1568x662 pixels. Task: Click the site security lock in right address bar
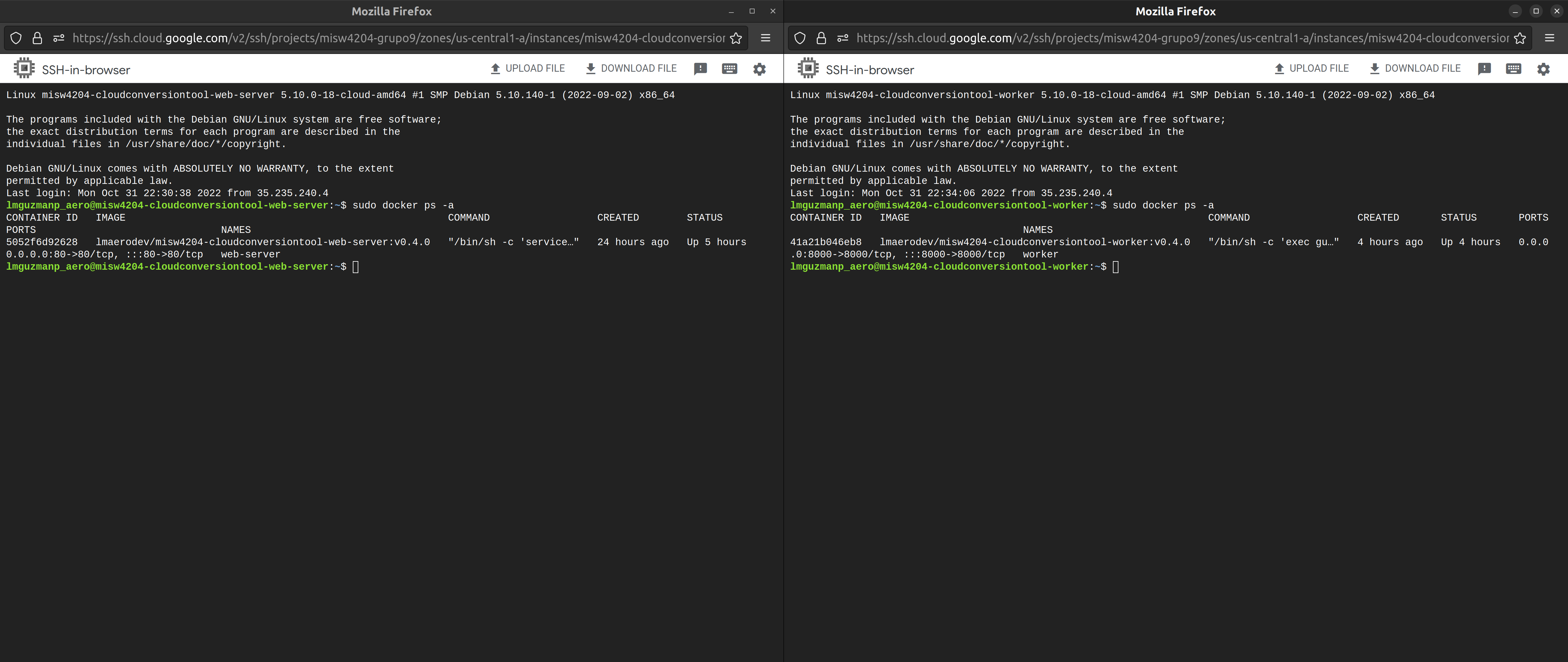821,38
